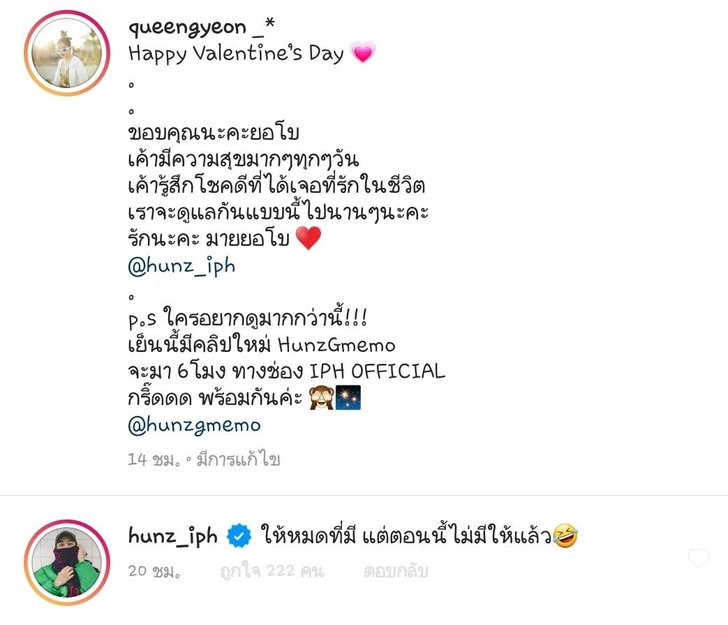This screenshot has height=625, width=728.
Task: Open hunz_iph commenter username
Action: point(173,536)
